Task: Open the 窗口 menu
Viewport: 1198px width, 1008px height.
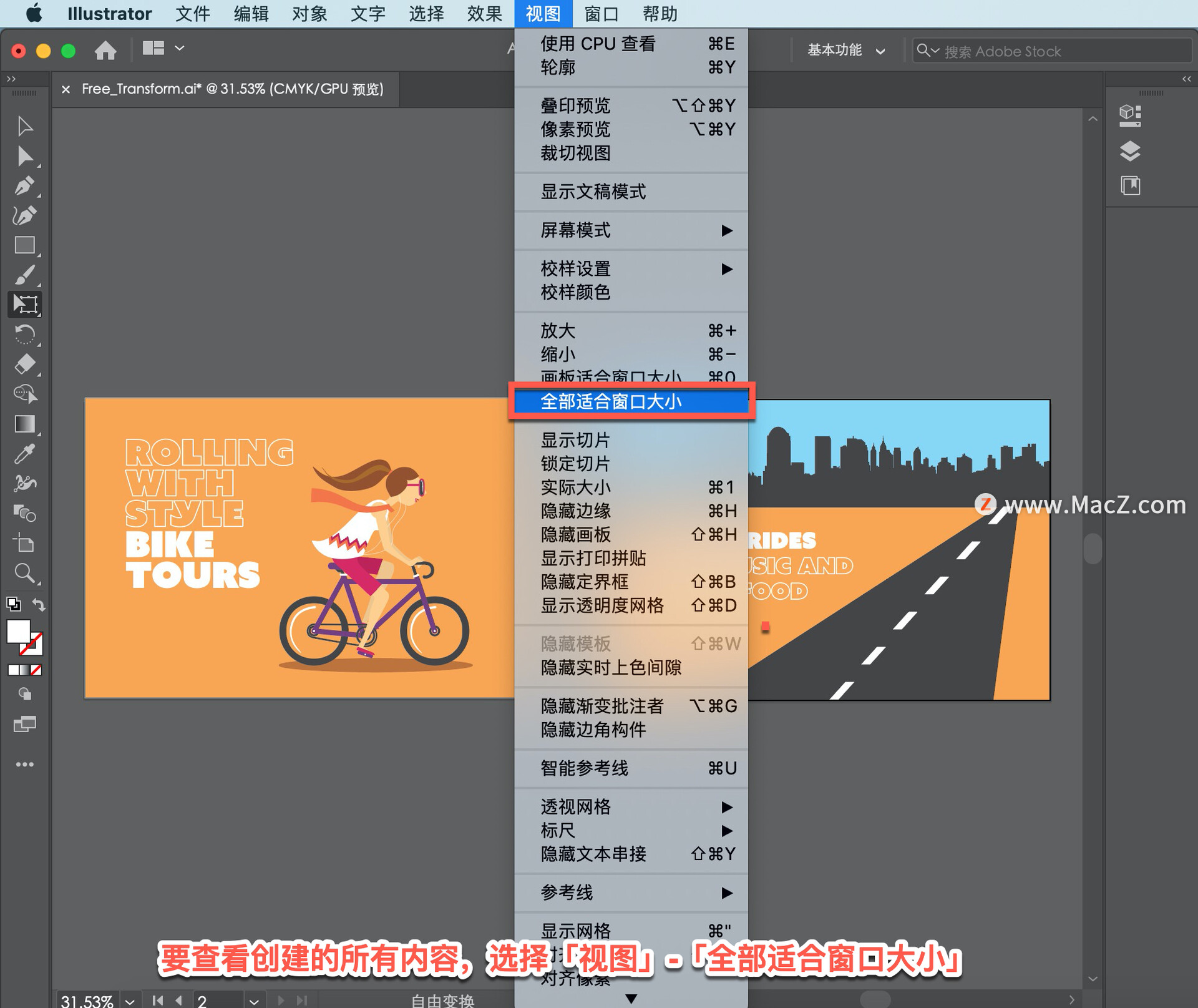Action: [x=601, y=14]
